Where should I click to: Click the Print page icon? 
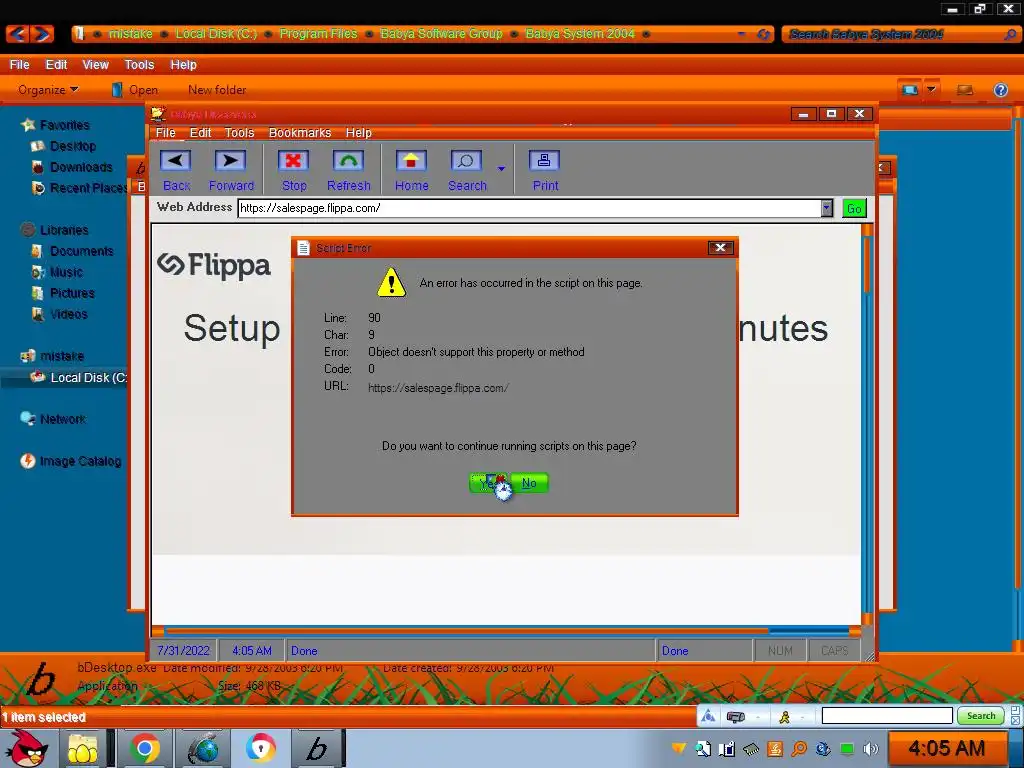tap(544, 161)
